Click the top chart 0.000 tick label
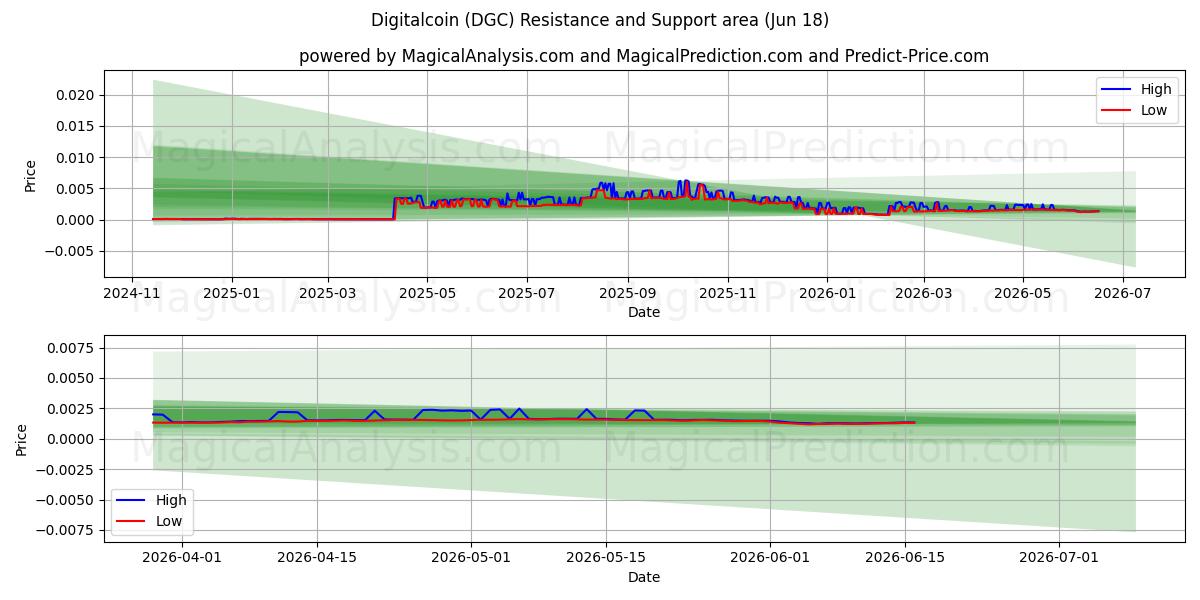The height and width of the screenshot is (600, 1200). tap(75, 220)
